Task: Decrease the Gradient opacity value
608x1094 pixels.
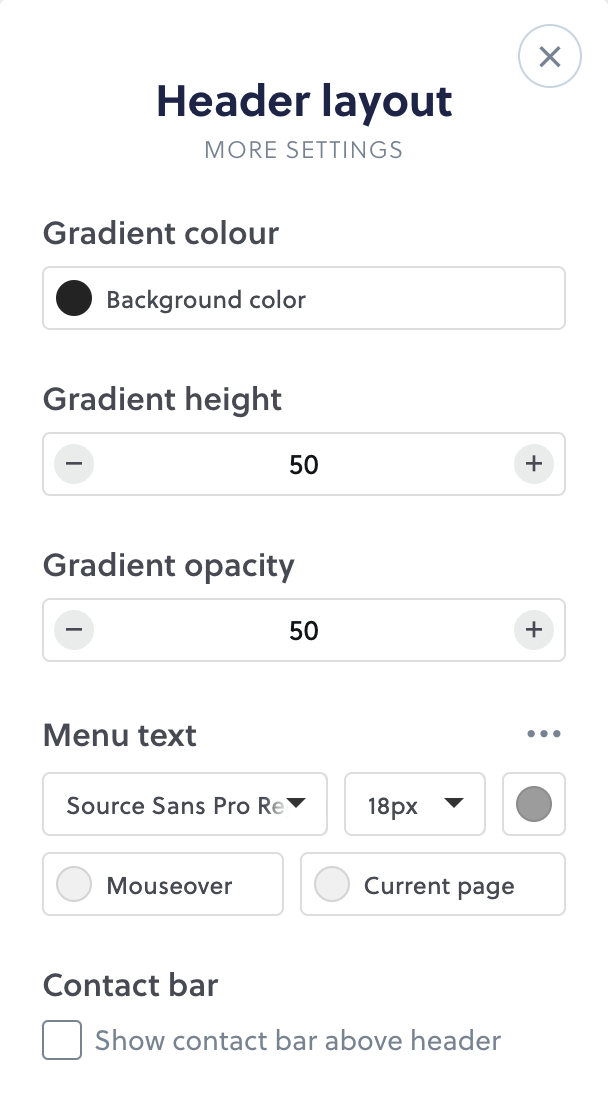Action: pos(73,630)
